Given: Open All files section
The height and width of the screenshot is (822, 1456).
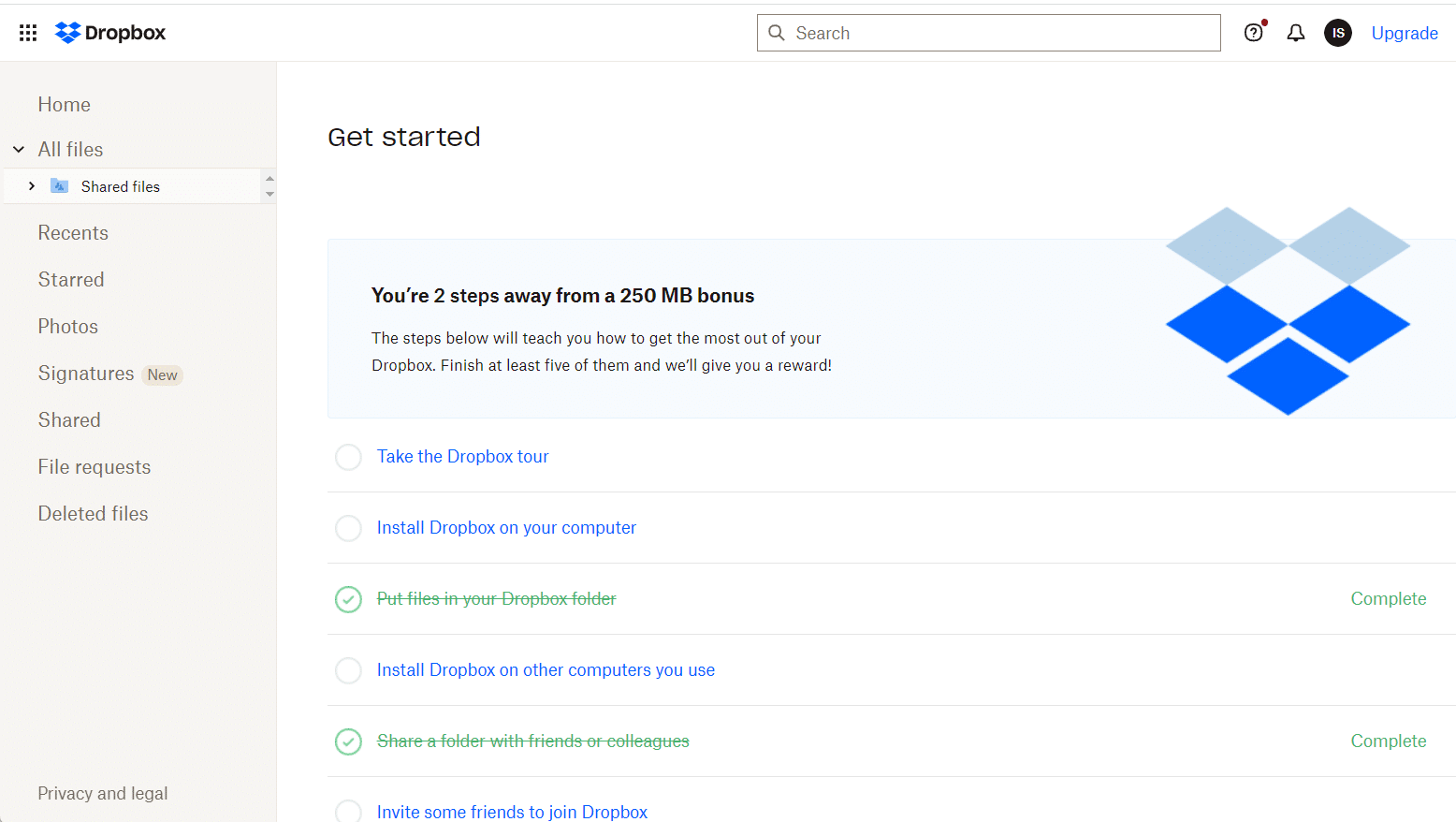Looking at the screenshot, I should [70, 150].
